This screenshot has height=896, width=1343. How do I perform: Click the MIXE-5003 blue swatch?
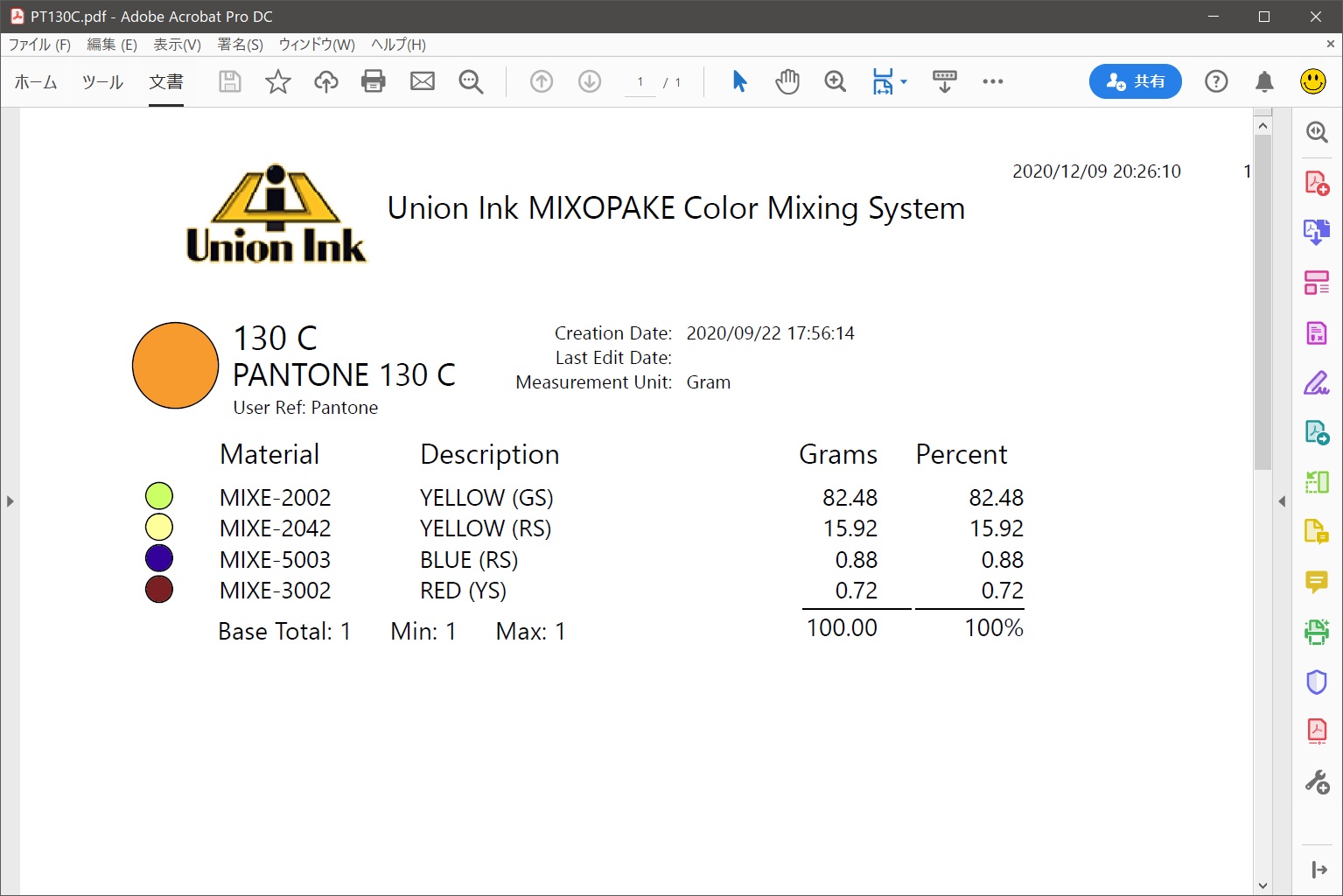pyautogui.click(x=159, y=558)
